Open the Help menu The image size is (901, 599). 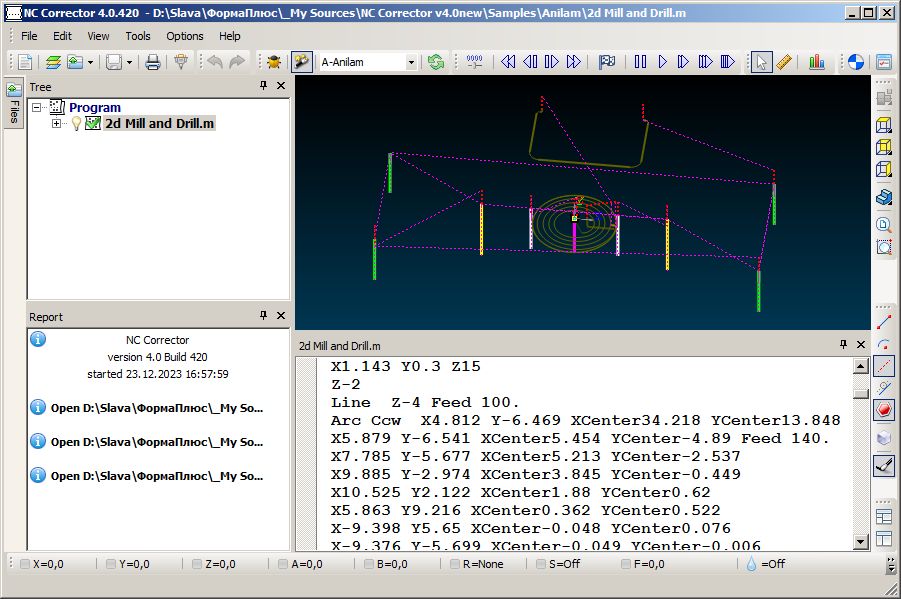pos(229,36)
